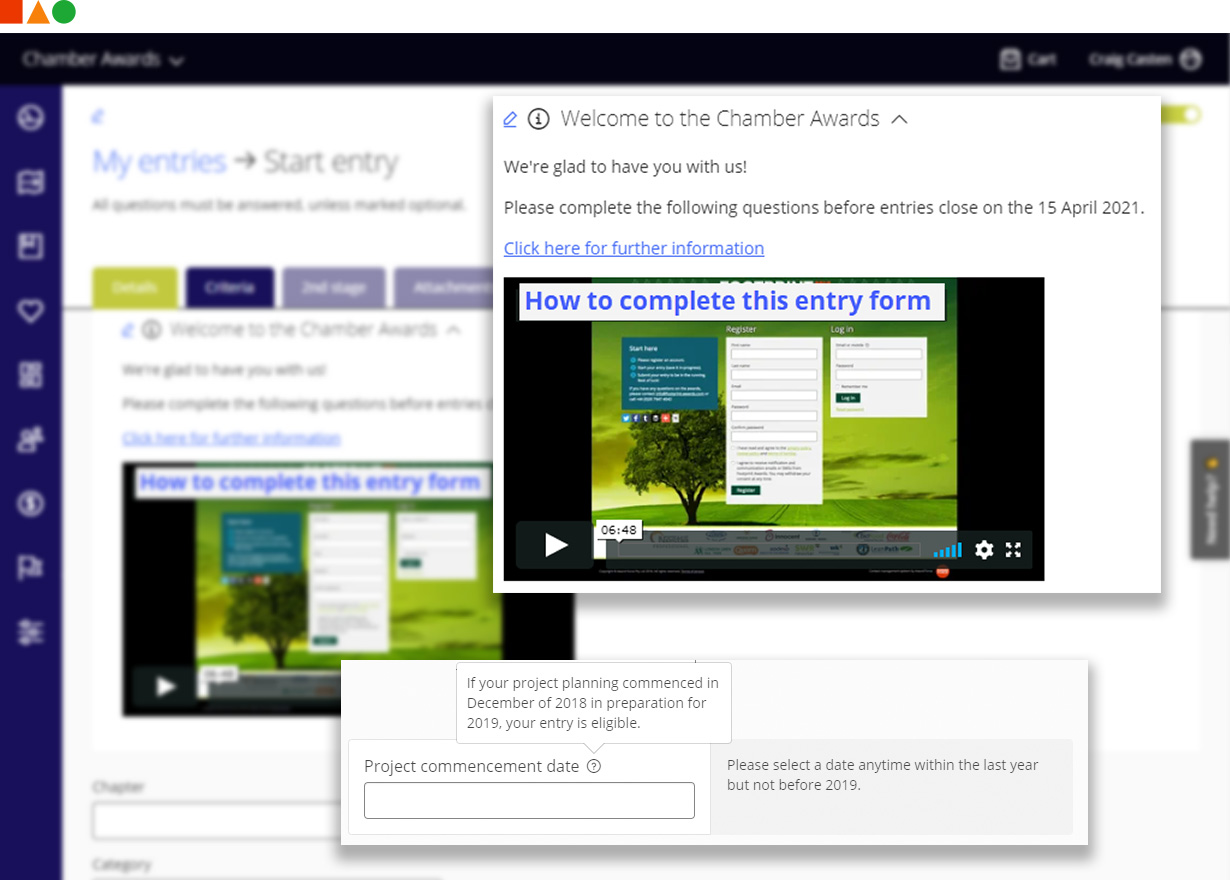This screenshot has height=880, width=1230.
Task: Open the Chamber Awards dropdown menu
Action: click(x=103, y=59)
